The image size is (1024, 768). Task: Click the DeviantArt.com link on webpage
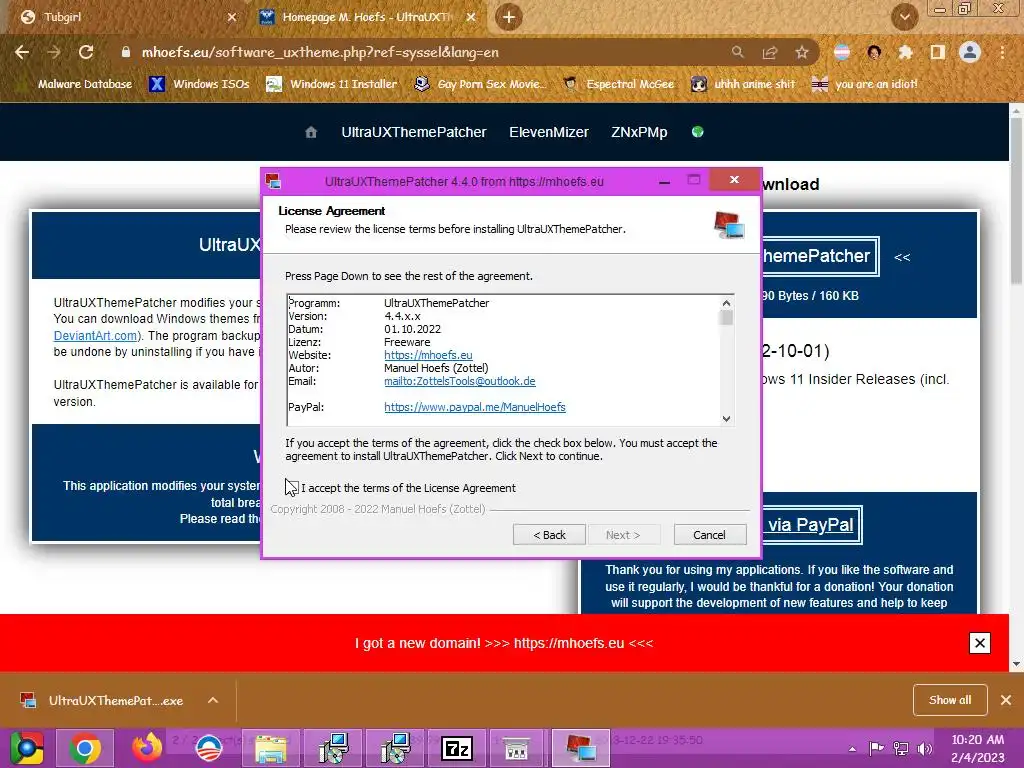tap(95, 336)
